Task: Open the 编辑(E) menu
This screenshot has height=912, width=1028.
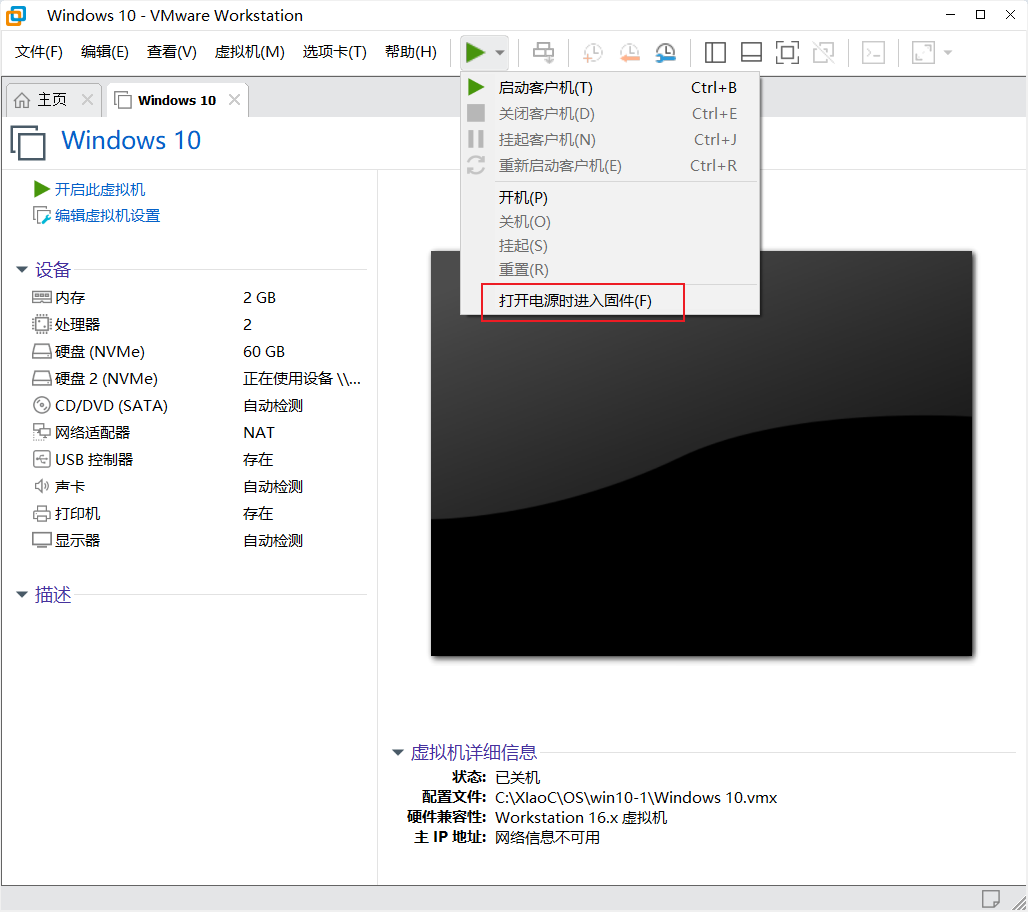Action: click(105, 52)
